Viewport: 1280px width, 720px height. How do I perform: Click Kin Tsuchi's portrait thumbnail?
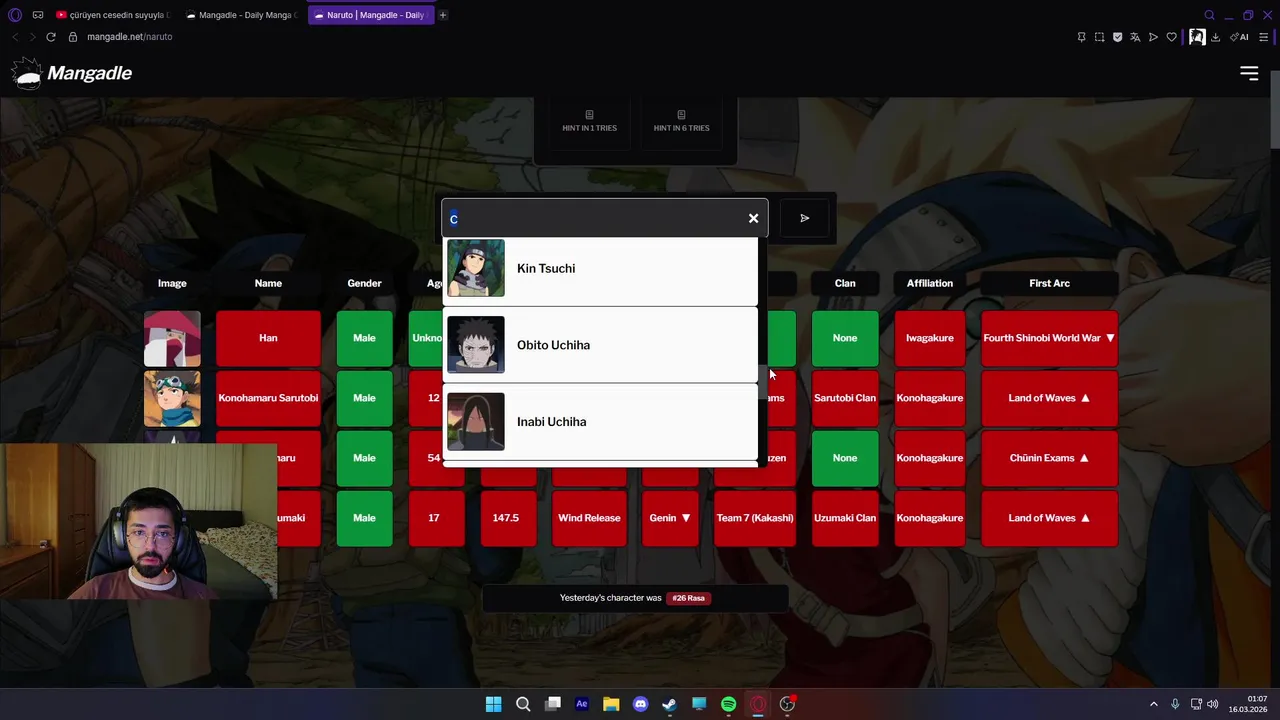click(476, 268)
